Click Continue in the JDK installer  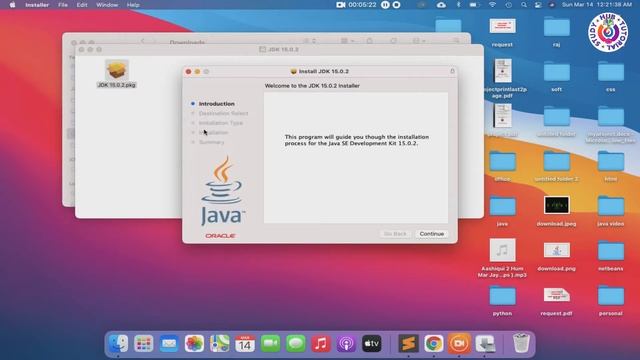pyautogui.click(x=431, y=234)
